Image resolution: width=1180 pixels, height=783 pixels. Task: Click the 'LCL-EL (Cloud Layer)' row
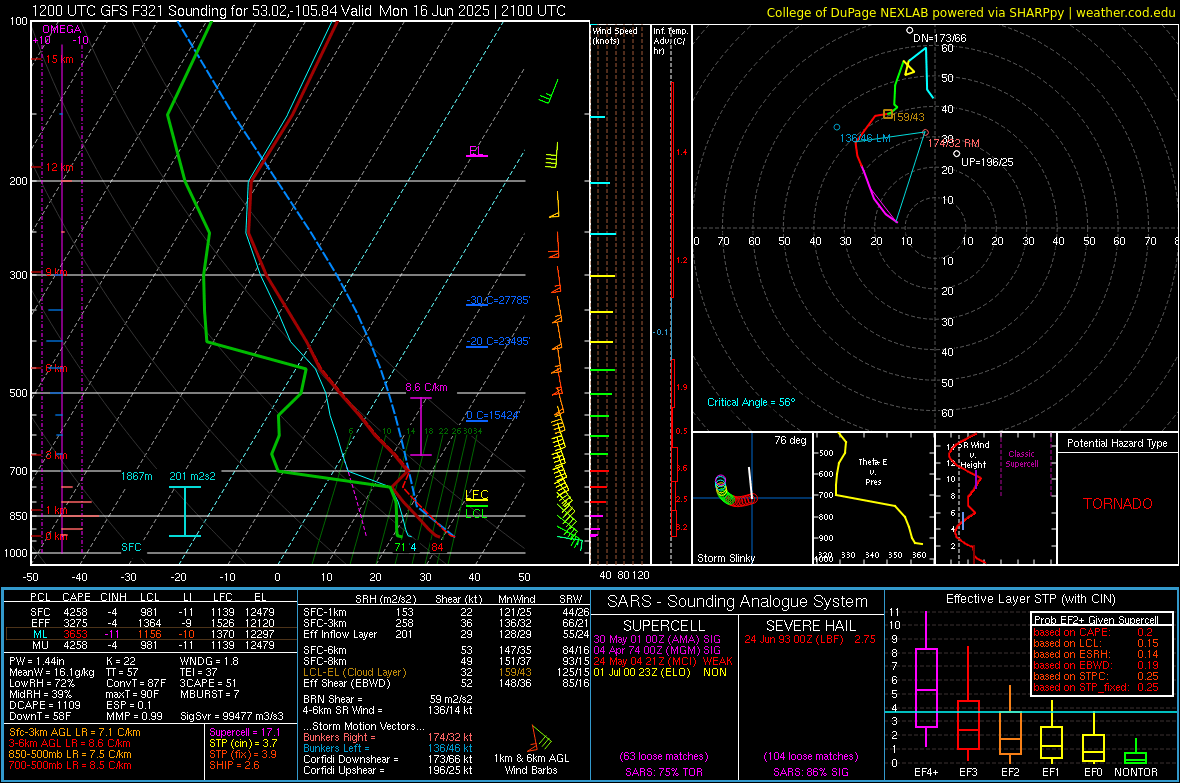point(446,672)
